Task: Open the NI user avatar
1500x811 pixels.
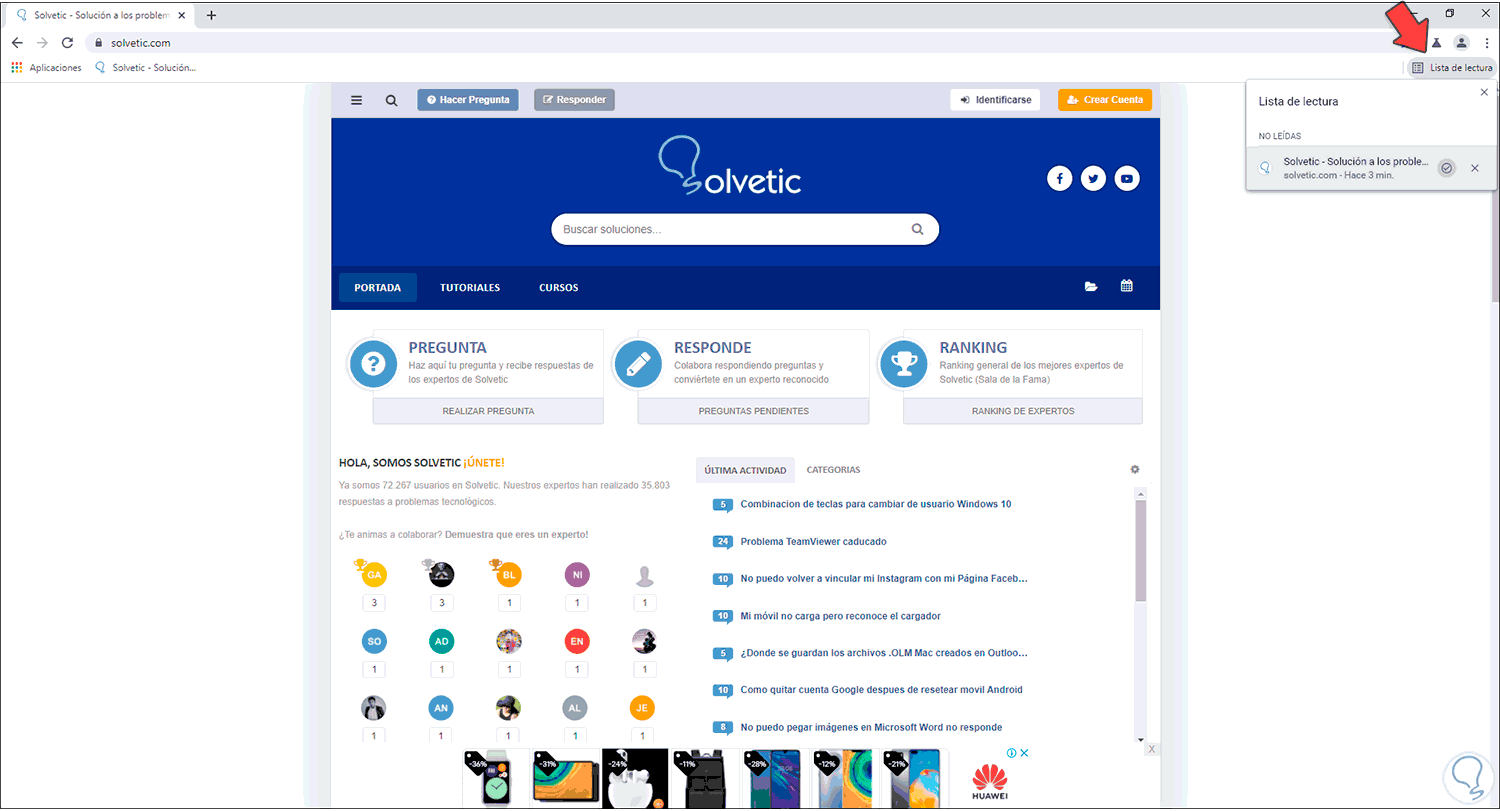Action: 576,574
